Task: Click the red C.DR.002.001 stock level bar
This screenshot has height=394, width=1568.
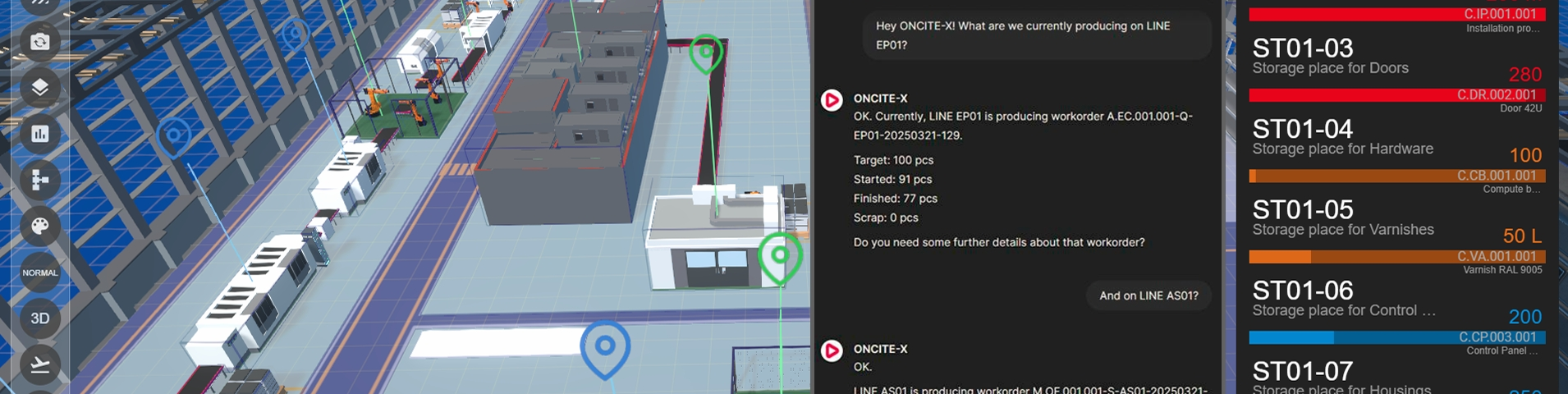Action: coord(1396,95)
